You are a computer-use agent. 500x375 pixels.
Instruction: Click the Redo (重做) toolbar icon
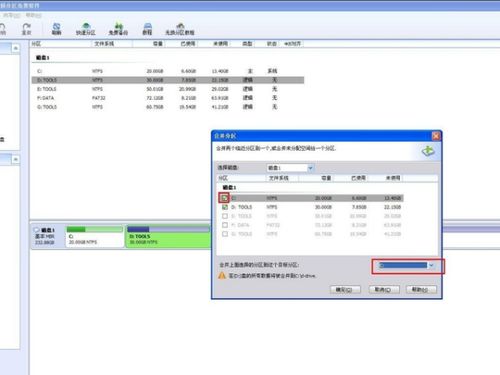(x=26, y=29)
